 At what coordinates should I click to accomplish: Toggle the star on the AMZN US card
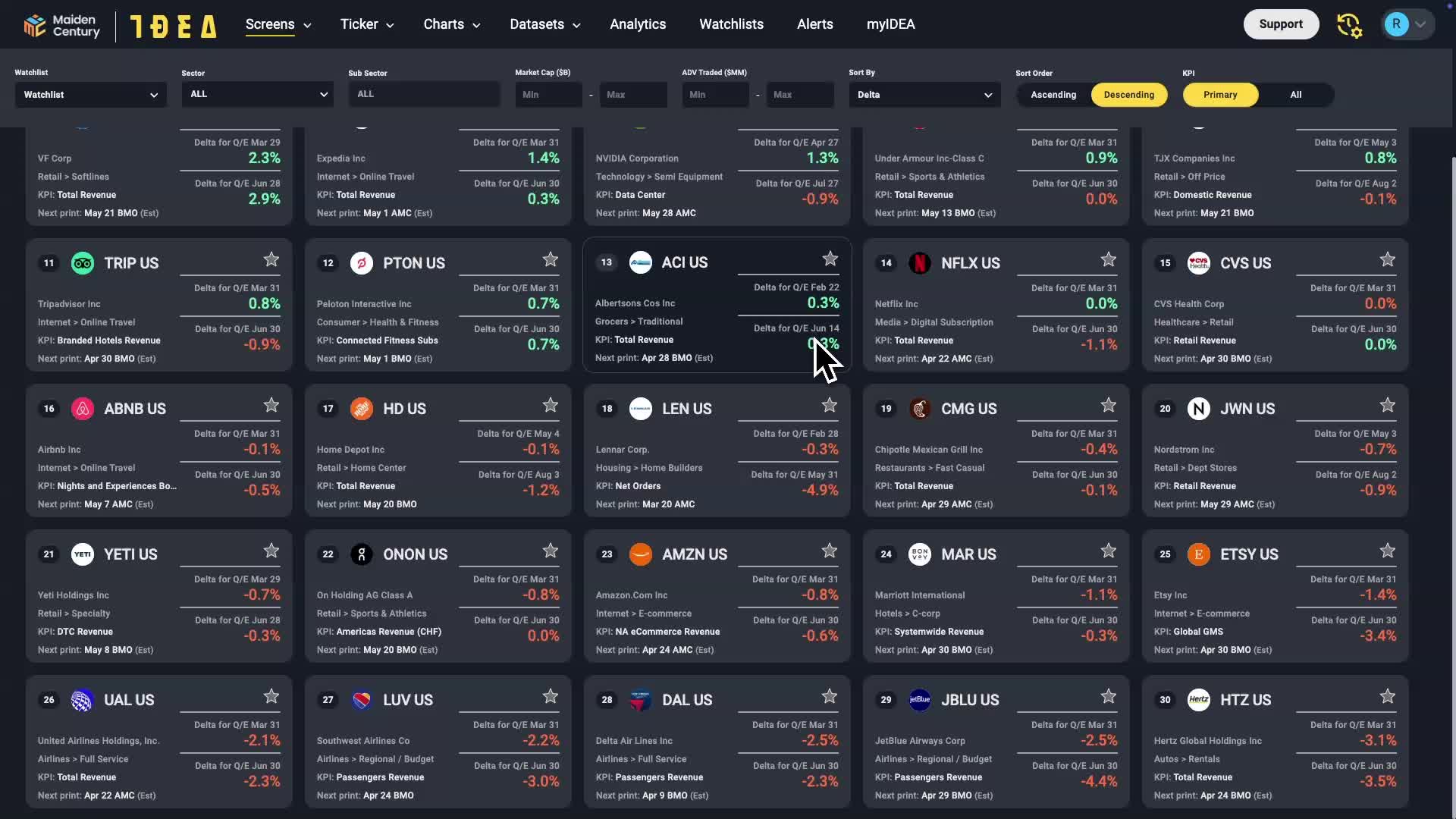coord(830,551)
